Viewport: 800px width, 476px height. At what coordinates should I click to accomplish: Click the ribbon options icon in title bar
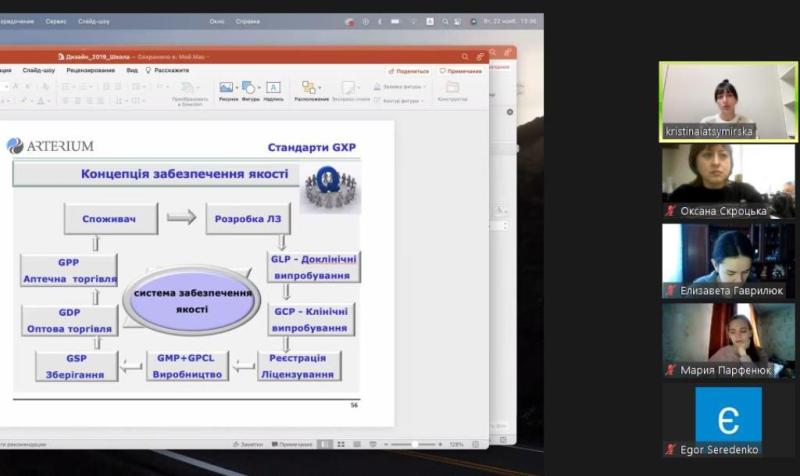coord(480,57)
